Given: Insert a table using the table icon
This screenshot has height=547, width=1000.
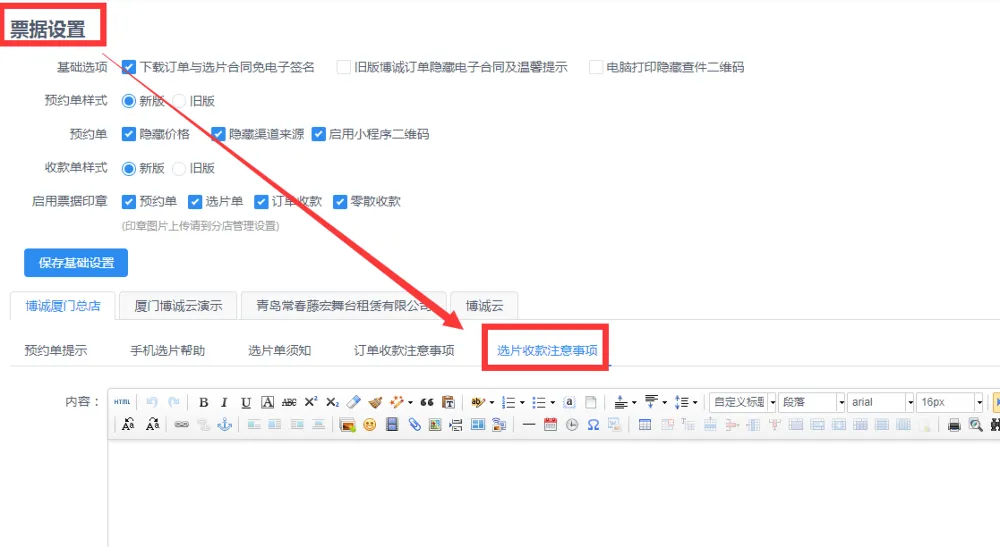Looking at the screenshot, I should (645, 425).
